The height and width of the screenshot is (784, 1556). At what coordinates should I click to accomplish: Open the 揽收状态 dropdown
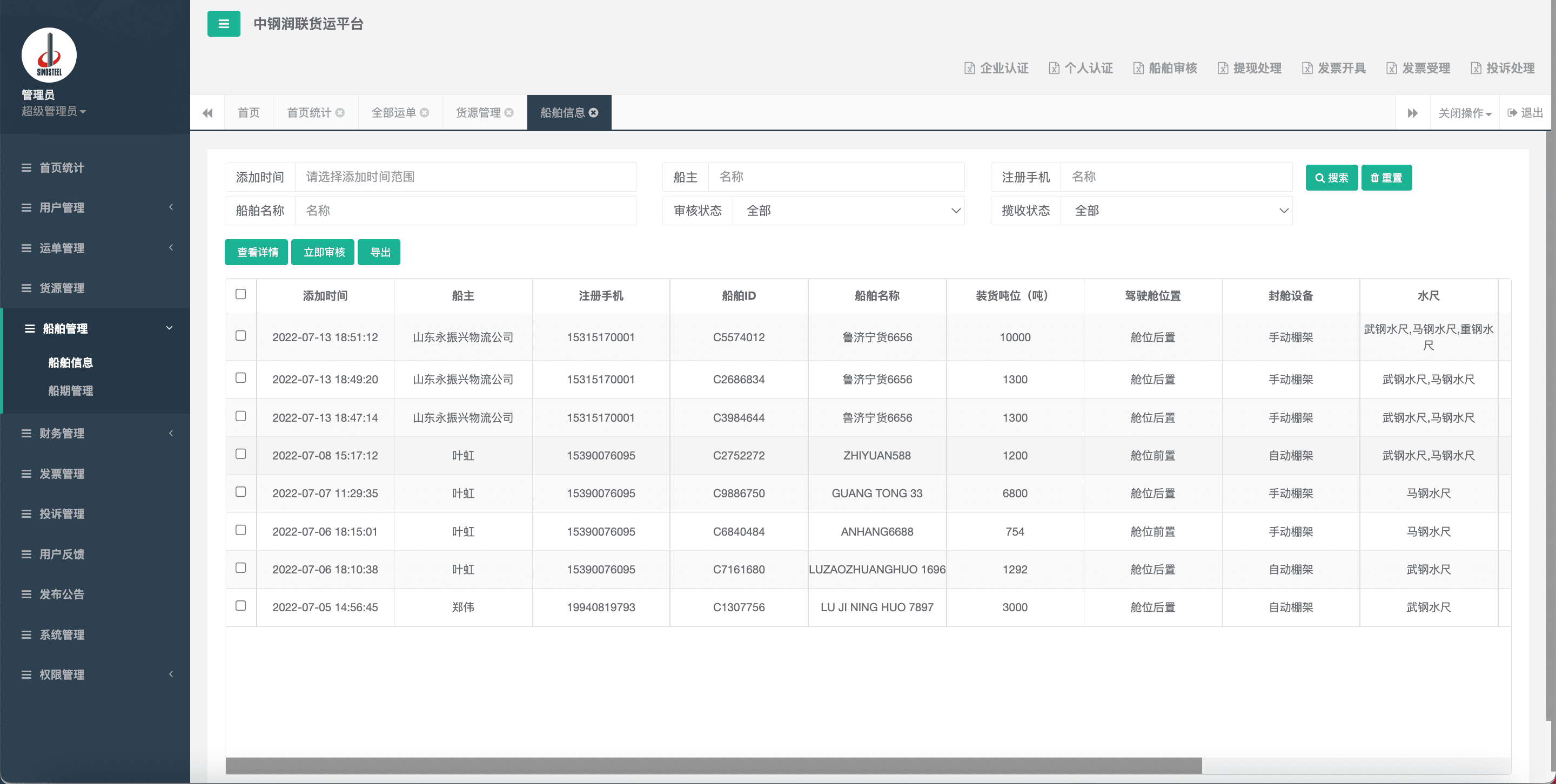[x=1176, y=211]
